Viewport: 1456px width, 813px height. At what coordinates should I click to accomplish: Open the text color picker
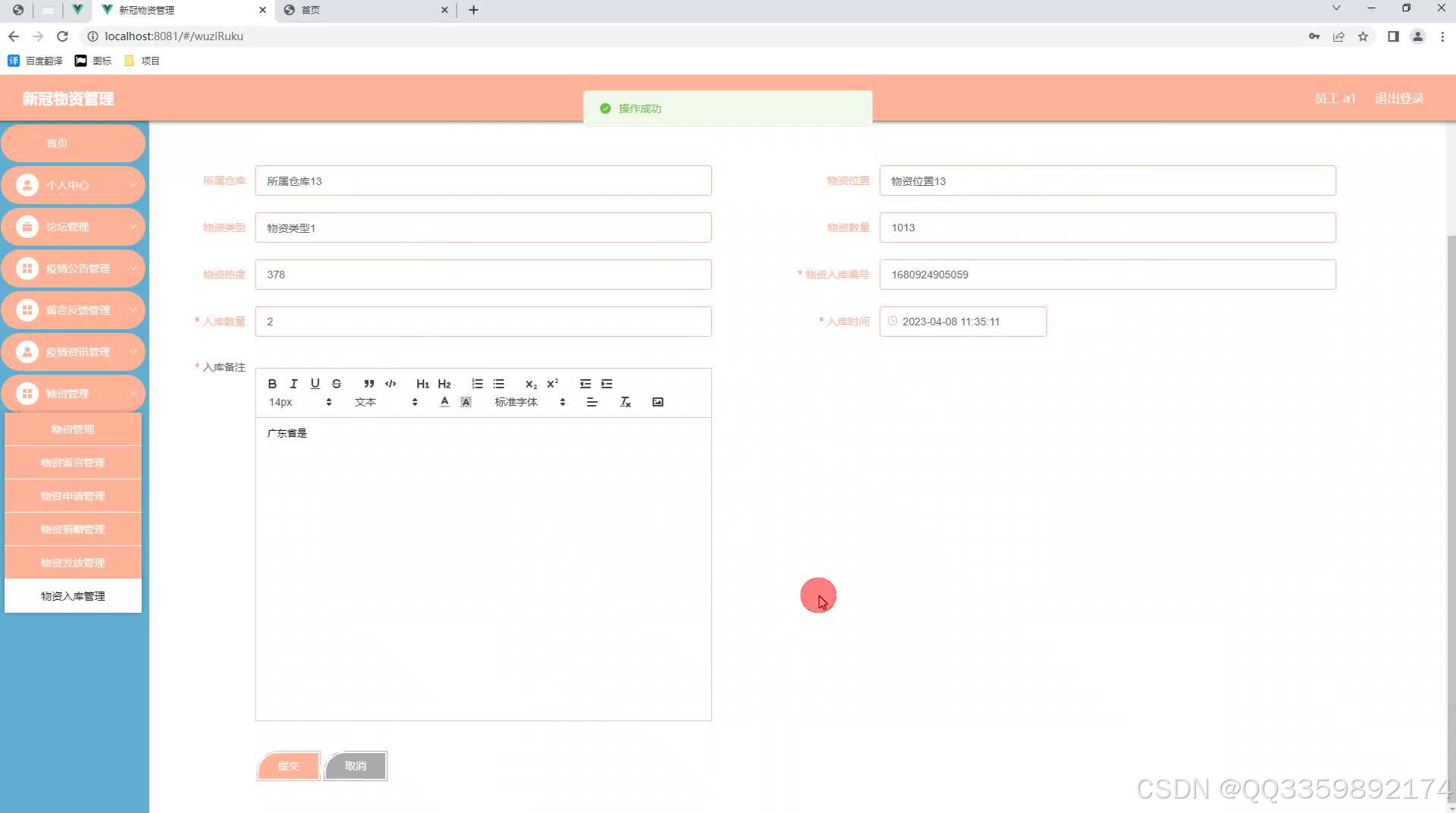click(444, 402)
